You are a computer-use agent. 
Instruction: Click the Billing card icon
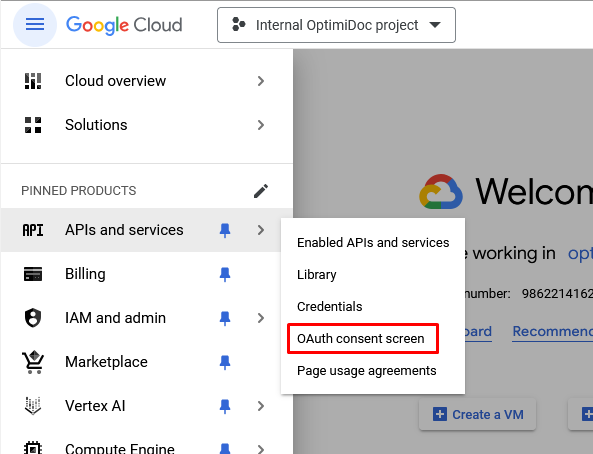33,274
